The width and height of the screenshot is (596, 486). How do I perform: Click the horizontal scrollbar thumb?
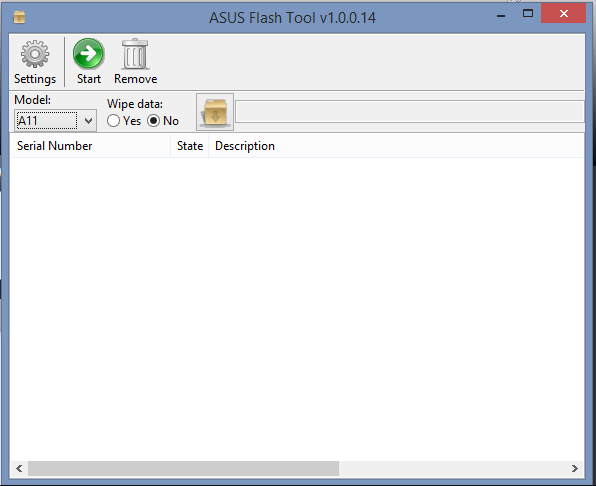(x=183, y=469)
